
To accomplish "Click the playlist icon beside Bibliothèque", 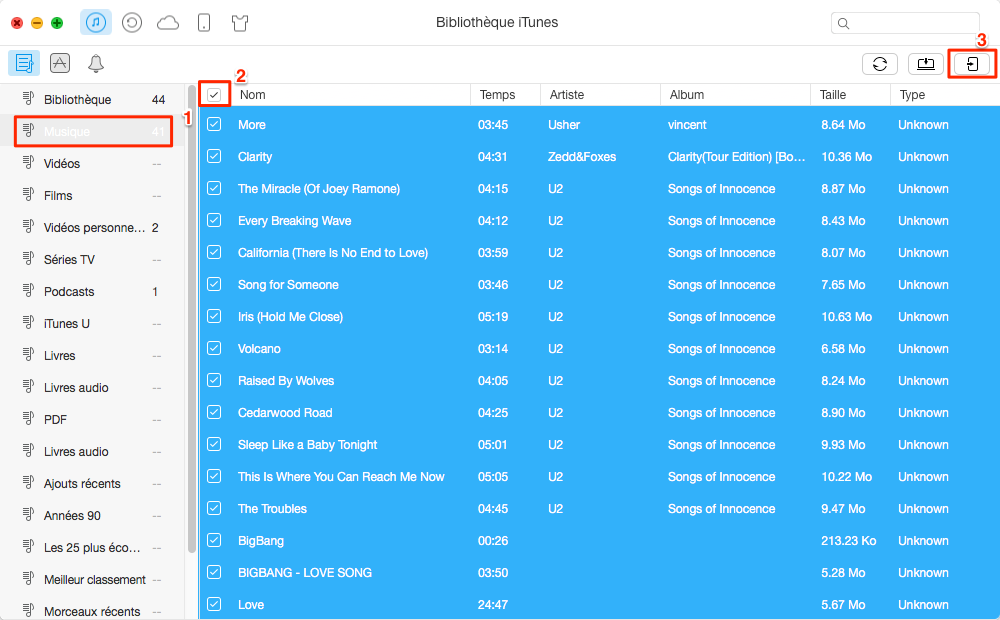I will [28, 98].
